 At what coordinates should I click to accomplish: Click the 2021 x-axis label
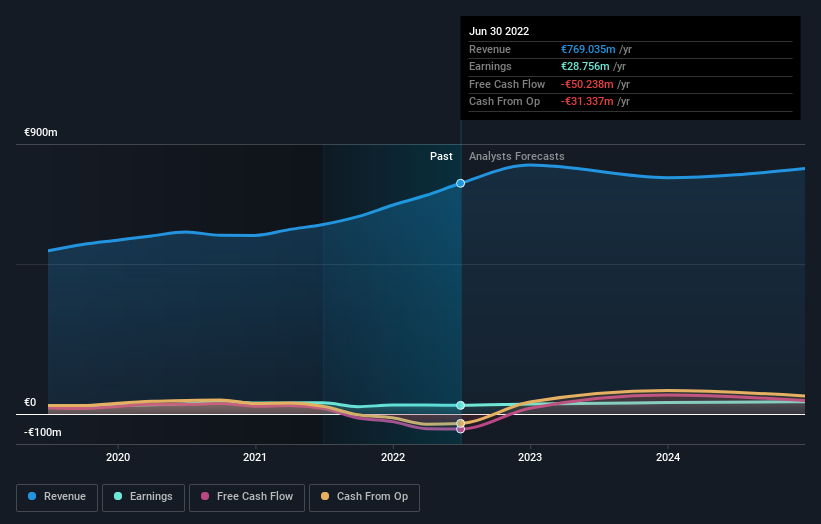[254, 457]
